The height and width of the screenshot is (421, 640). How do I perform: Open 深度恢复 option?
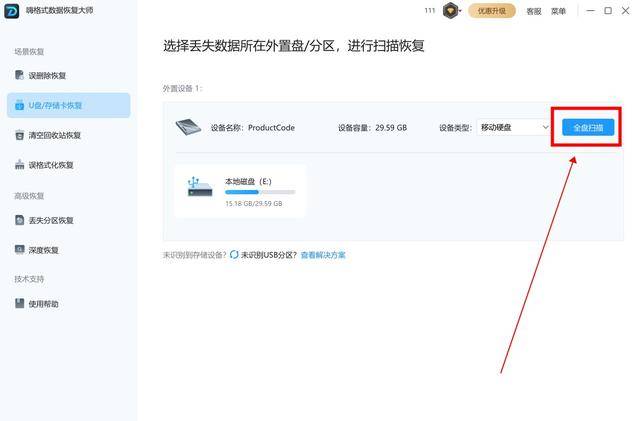(68, 250)
